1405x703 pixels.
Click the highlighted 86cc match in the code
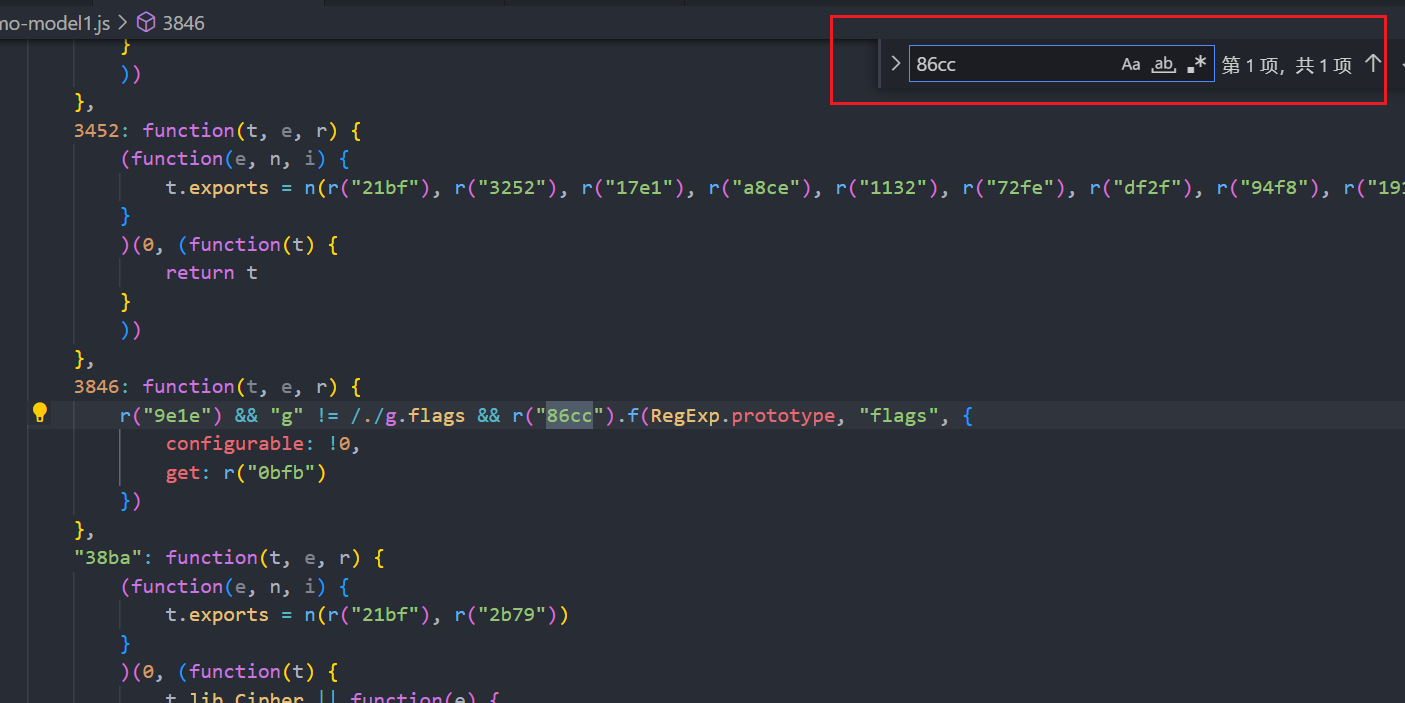click(x=568, y=415)
